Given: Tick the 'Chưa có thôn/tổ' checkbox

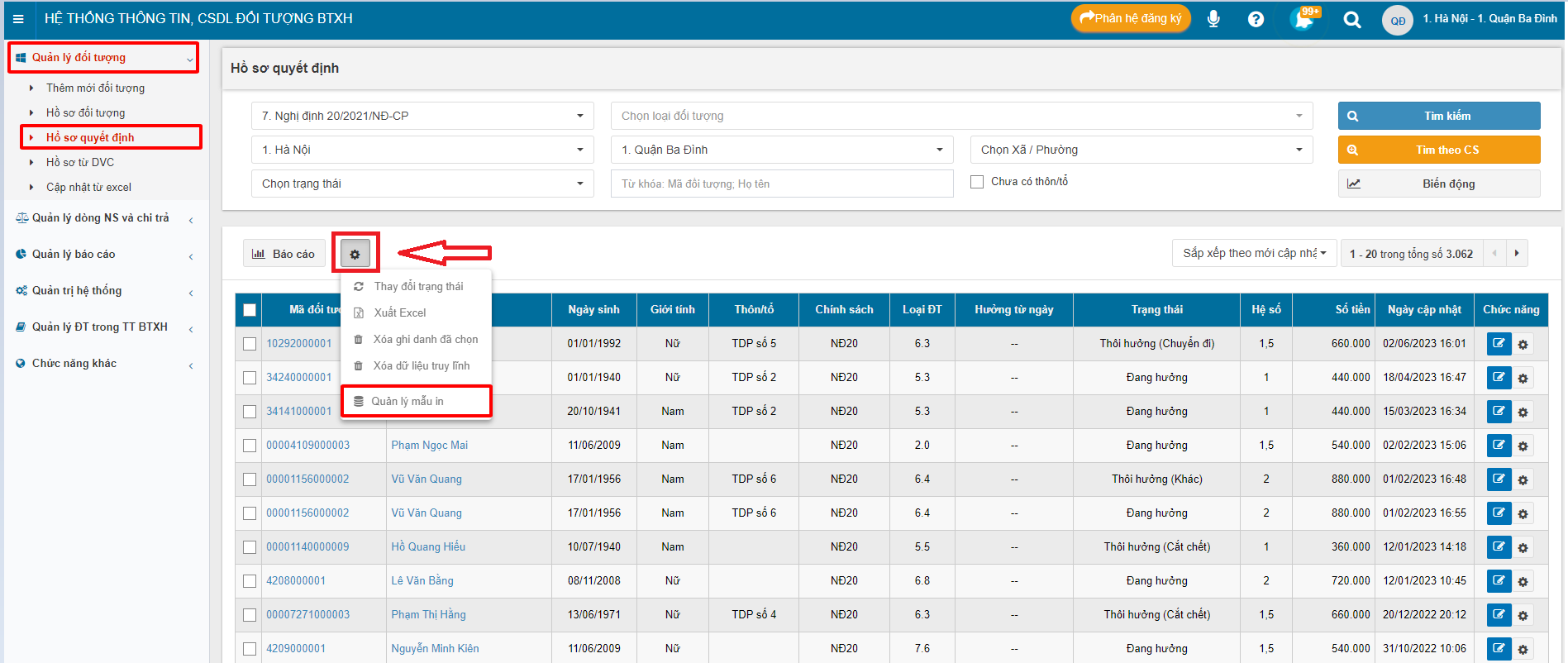Looking at the screenshot, I should (x=977, y=182).
